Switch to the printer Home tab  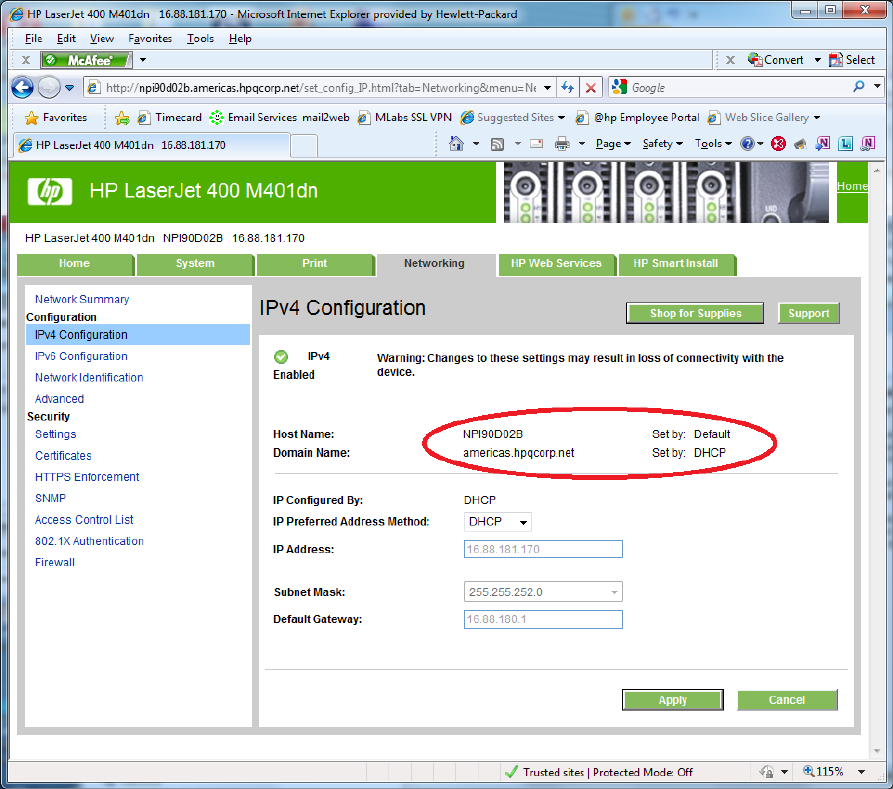click(74, 264)
